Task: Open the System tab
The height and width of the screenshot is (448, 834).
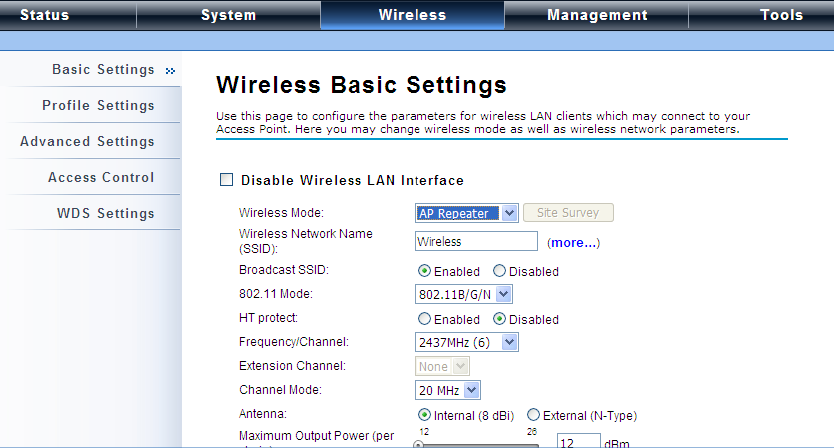Action: pos(228,15)
